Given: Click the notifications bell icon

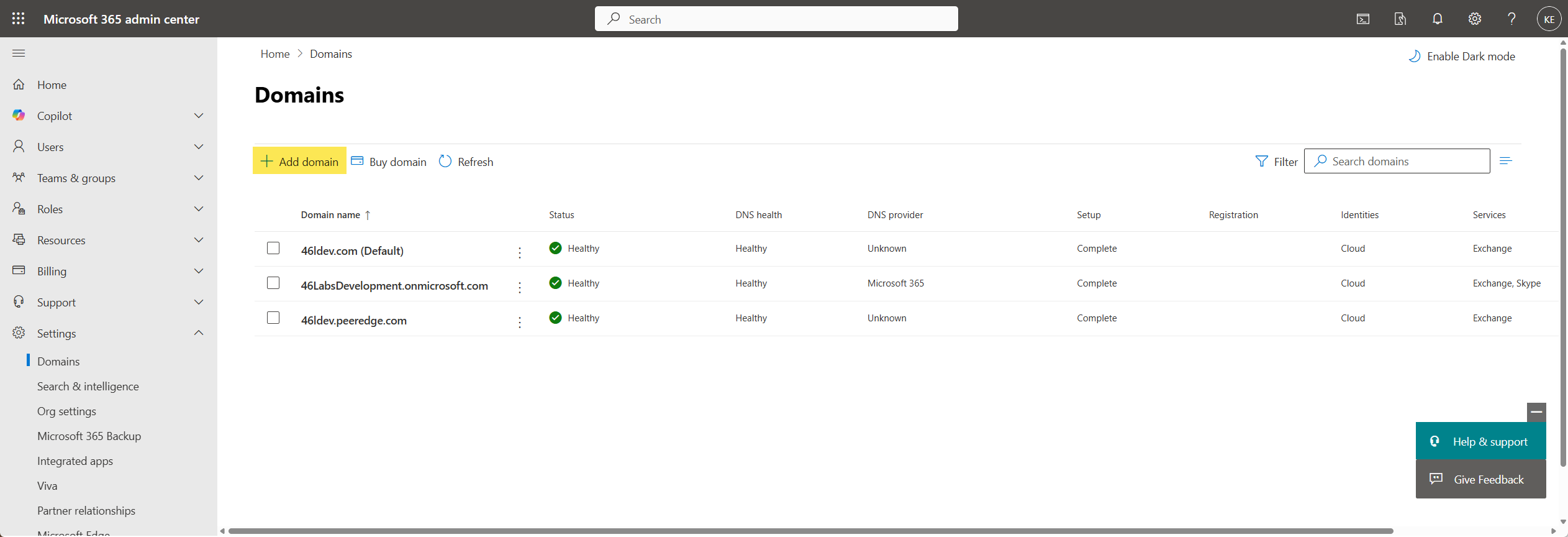Looking at the screenshot, I should (x=1438, y=19).
